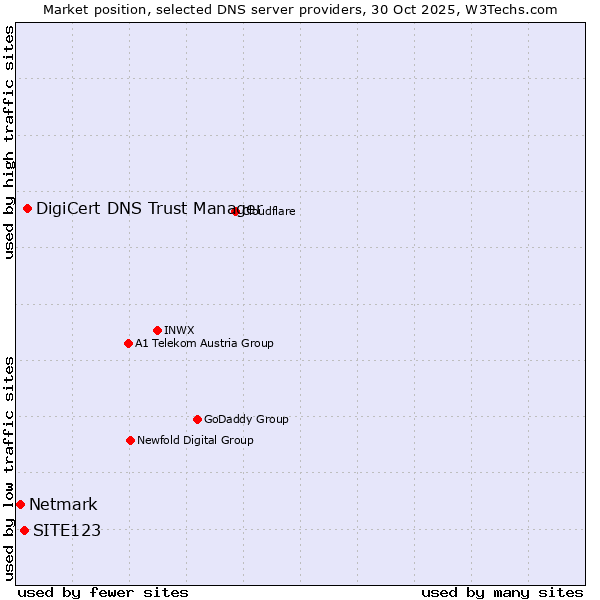This screenshot has height=600, width=600.
Task: Click the 'used by fewer sites' axis label
Action: coord(103,592)
